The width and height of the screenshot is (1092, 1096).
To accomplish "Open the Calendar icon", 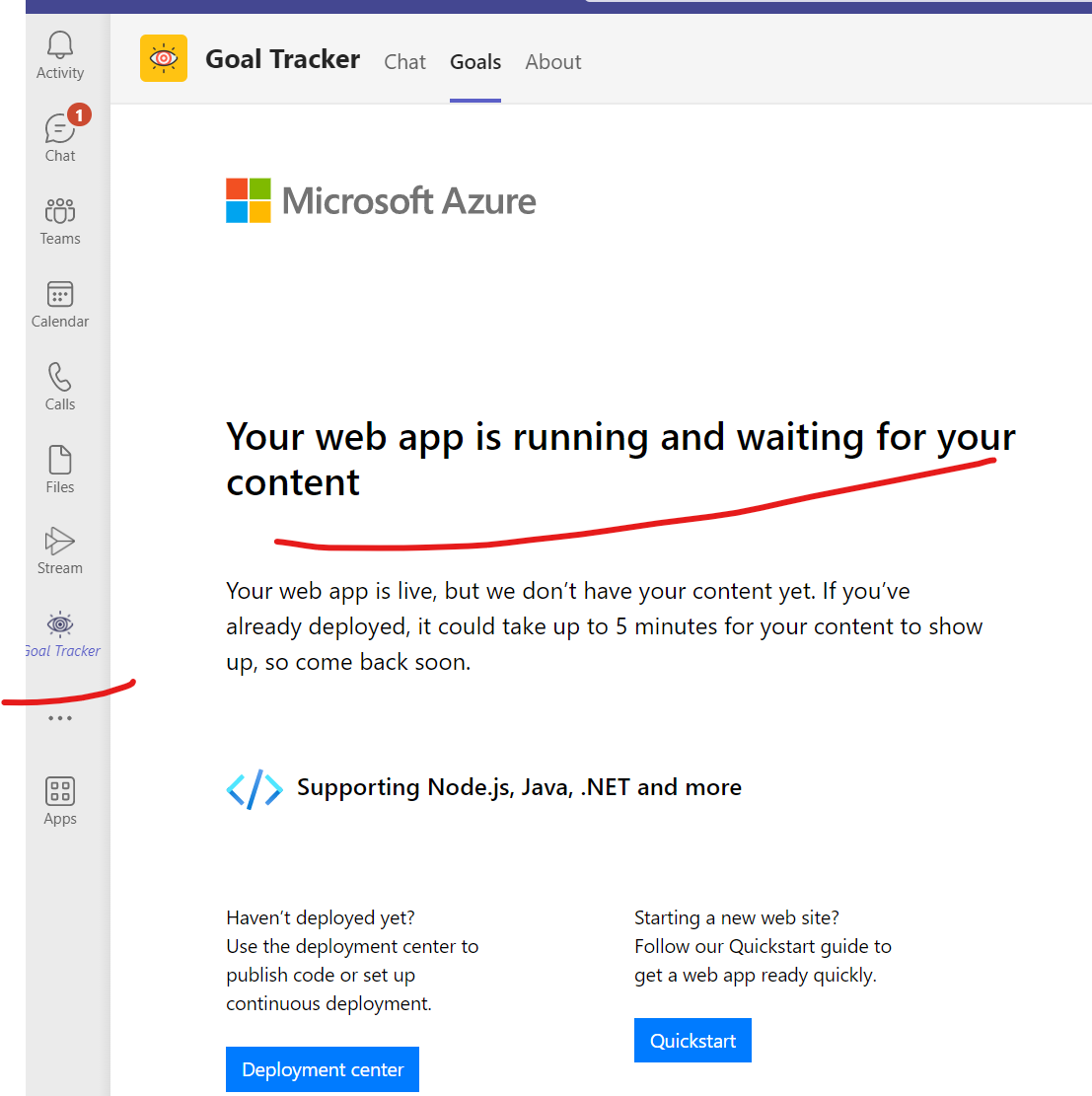I will pyautogui.click(x=60, y=293).
